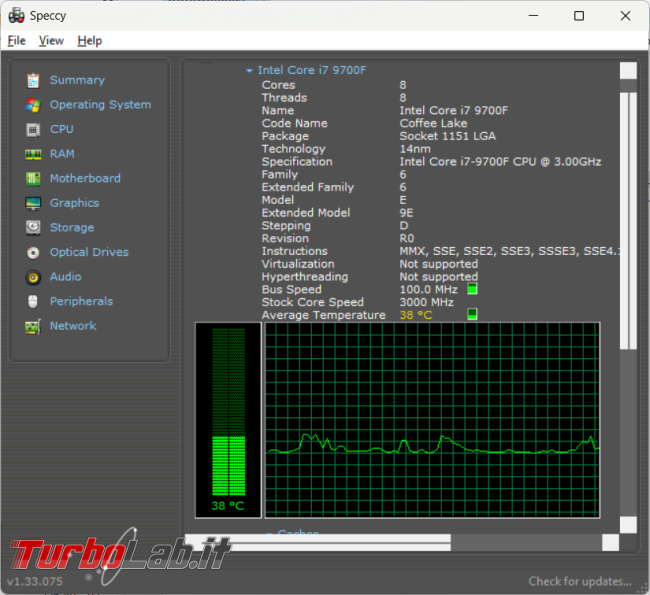Screen dimensions: 650x595
Task: Select the CPU section label
Action: tap(62, 129)
